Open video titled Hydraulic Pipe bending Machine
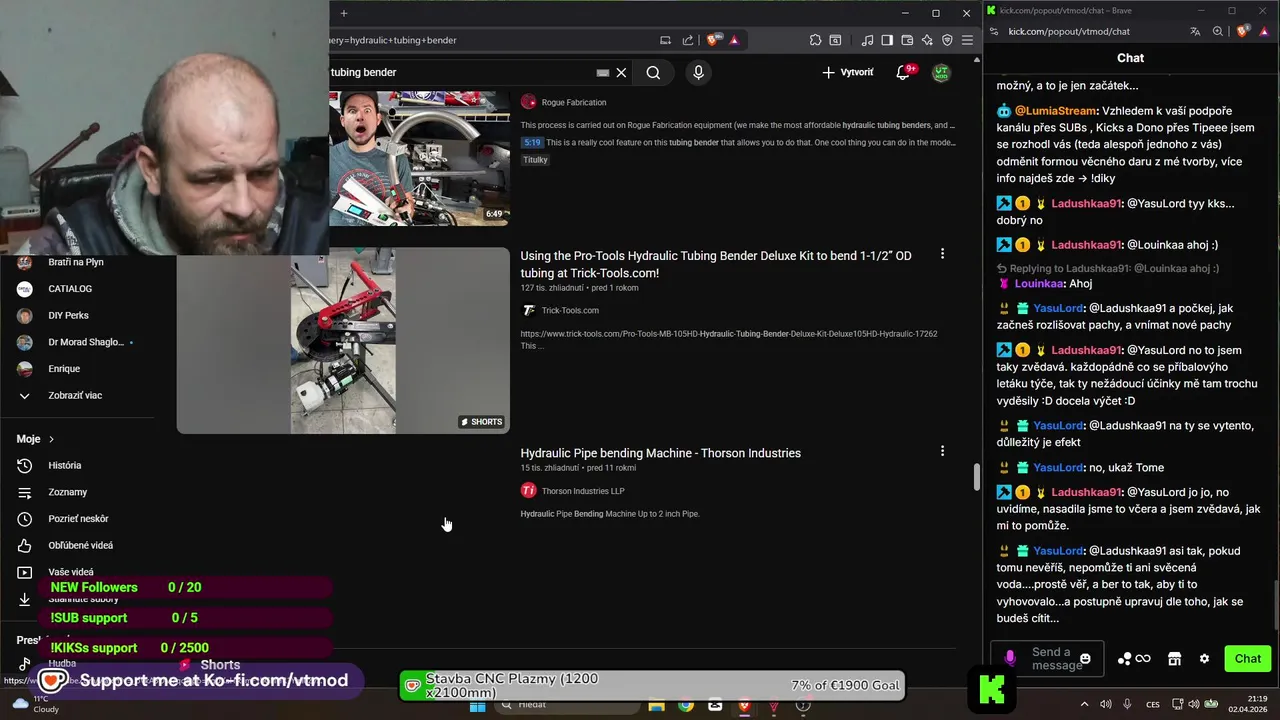This screenshot has height=720, width=1280. 660,453
